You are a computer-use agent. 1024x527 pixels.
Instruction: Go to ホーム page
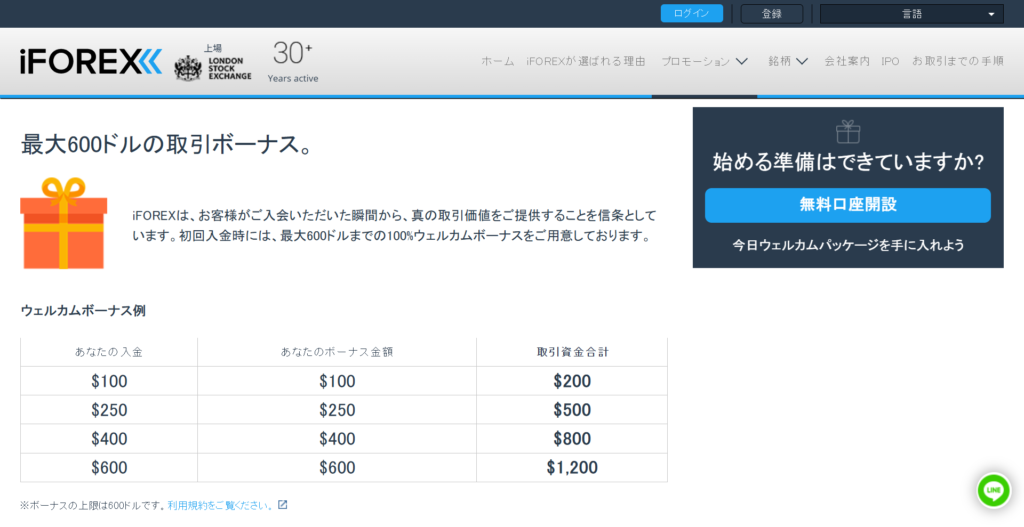coord(498,61)
